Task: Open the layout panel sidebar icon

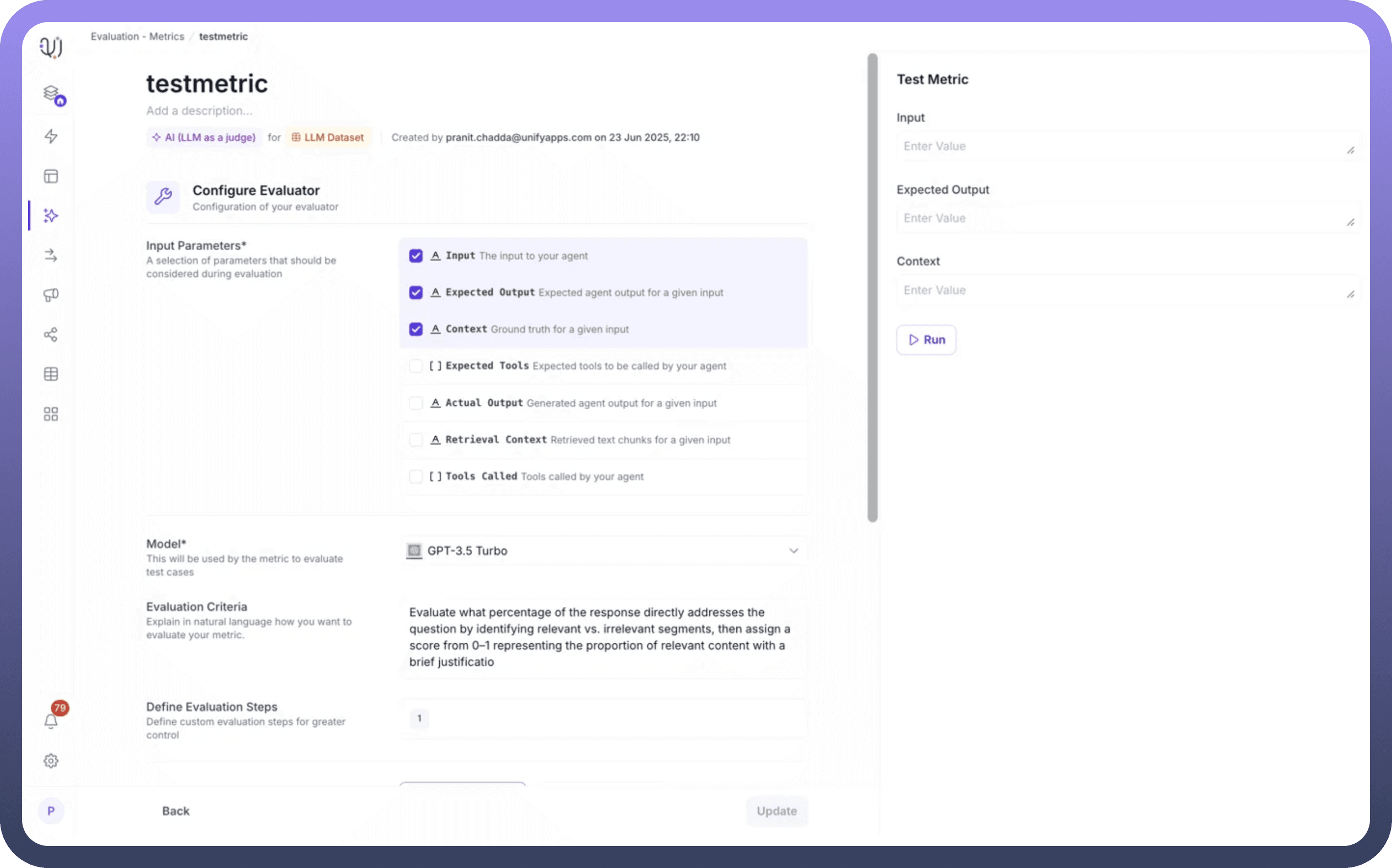Action: click(51, 176)
